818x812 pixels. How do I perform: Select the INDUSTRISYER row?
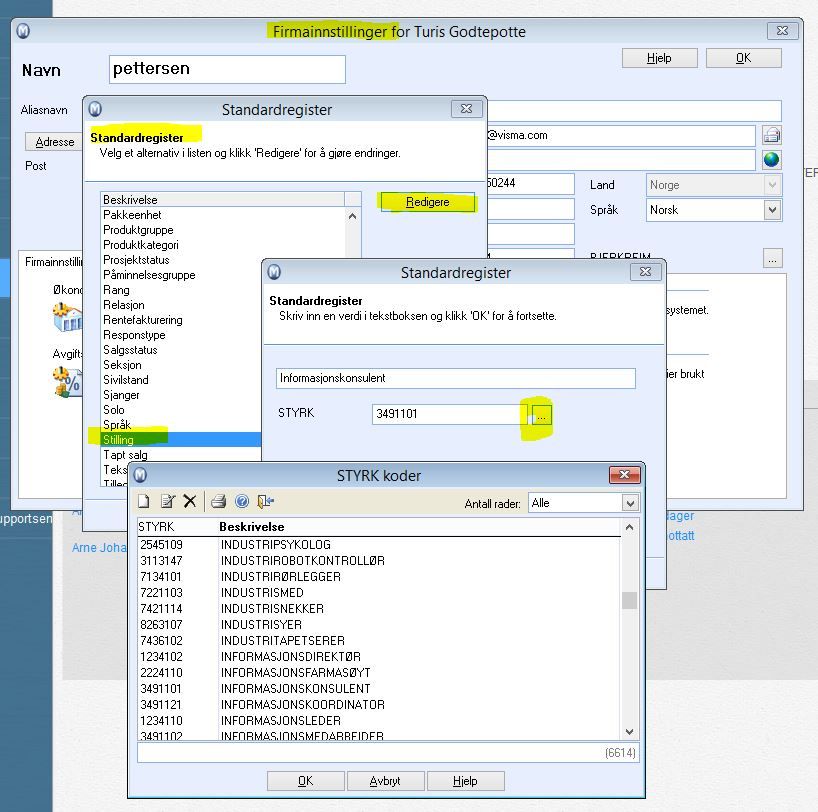[x=379, y=625]
